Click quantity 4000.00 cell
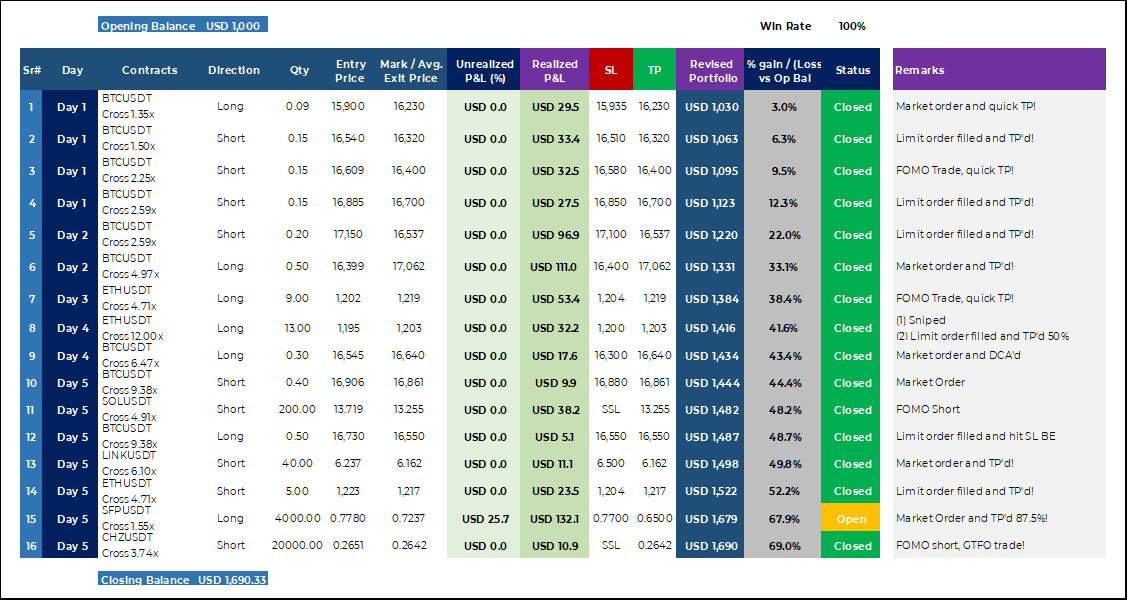Image resolution: width=1128 pixels, height=601 pixels. (299, 518)
